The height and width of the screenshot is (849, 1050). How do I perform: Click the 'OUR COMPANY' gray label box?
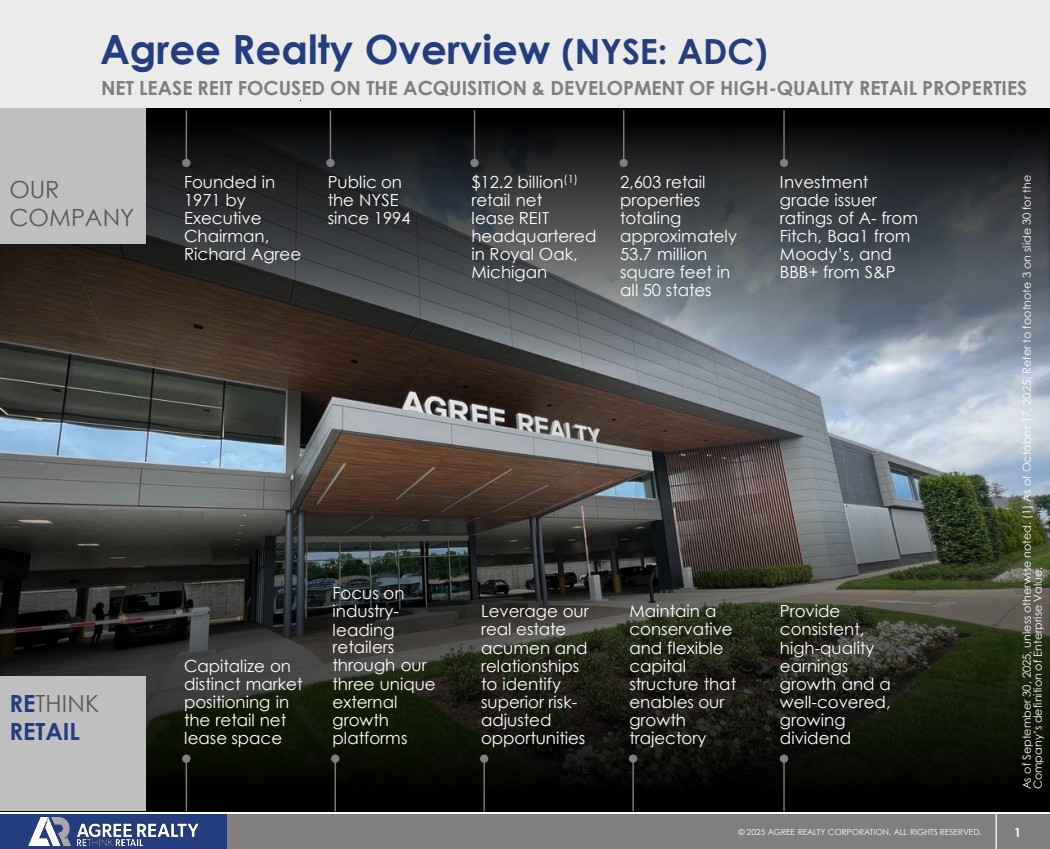pos(72,176)
